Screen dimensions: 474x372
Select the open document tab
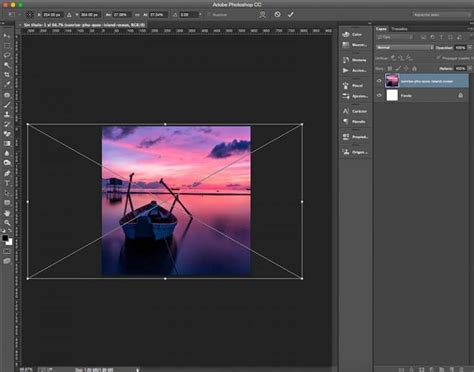point(82,25)
